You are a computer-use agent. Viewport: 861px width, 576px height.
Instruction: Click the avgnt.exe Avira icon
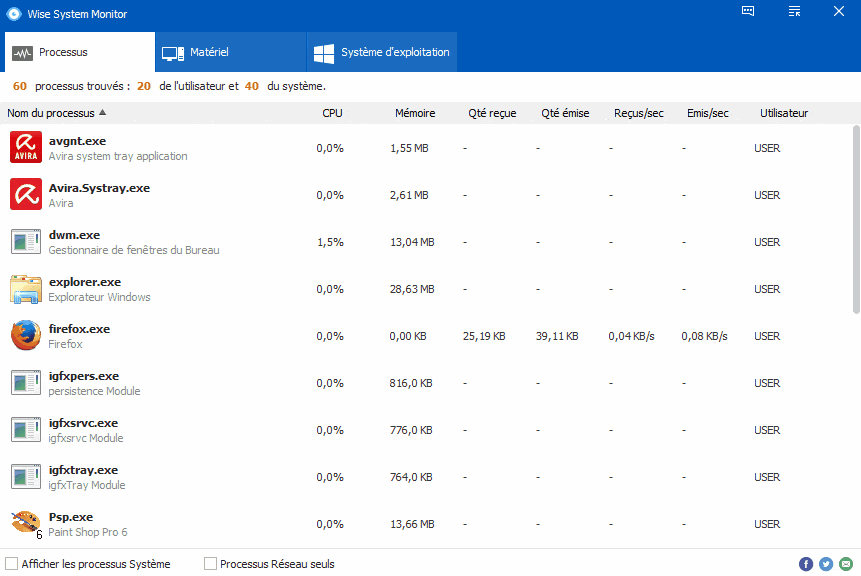[26, 147]
